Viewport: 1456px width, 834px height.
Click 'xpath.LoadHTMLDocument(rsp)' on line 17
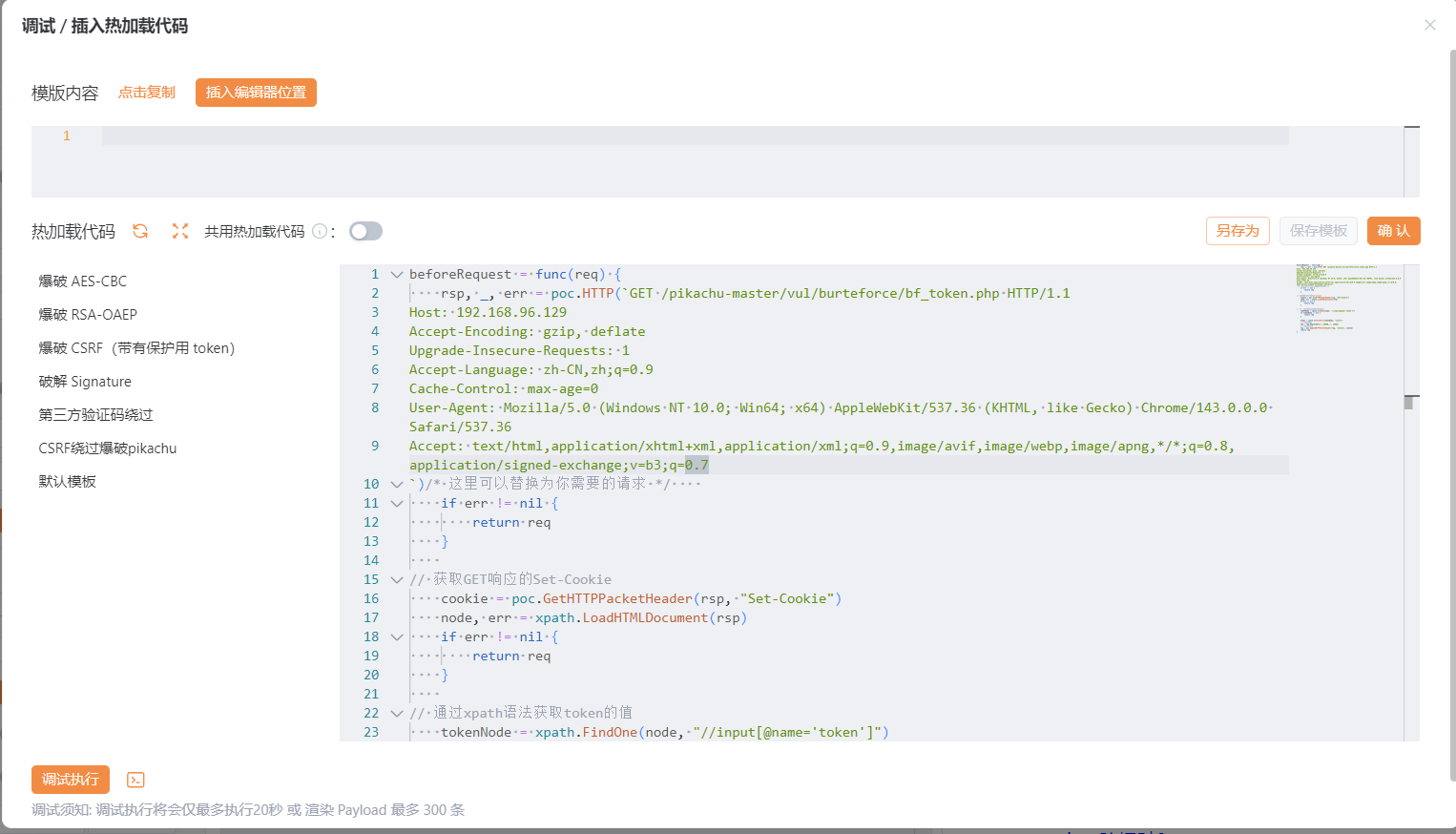tap(641, 617)
